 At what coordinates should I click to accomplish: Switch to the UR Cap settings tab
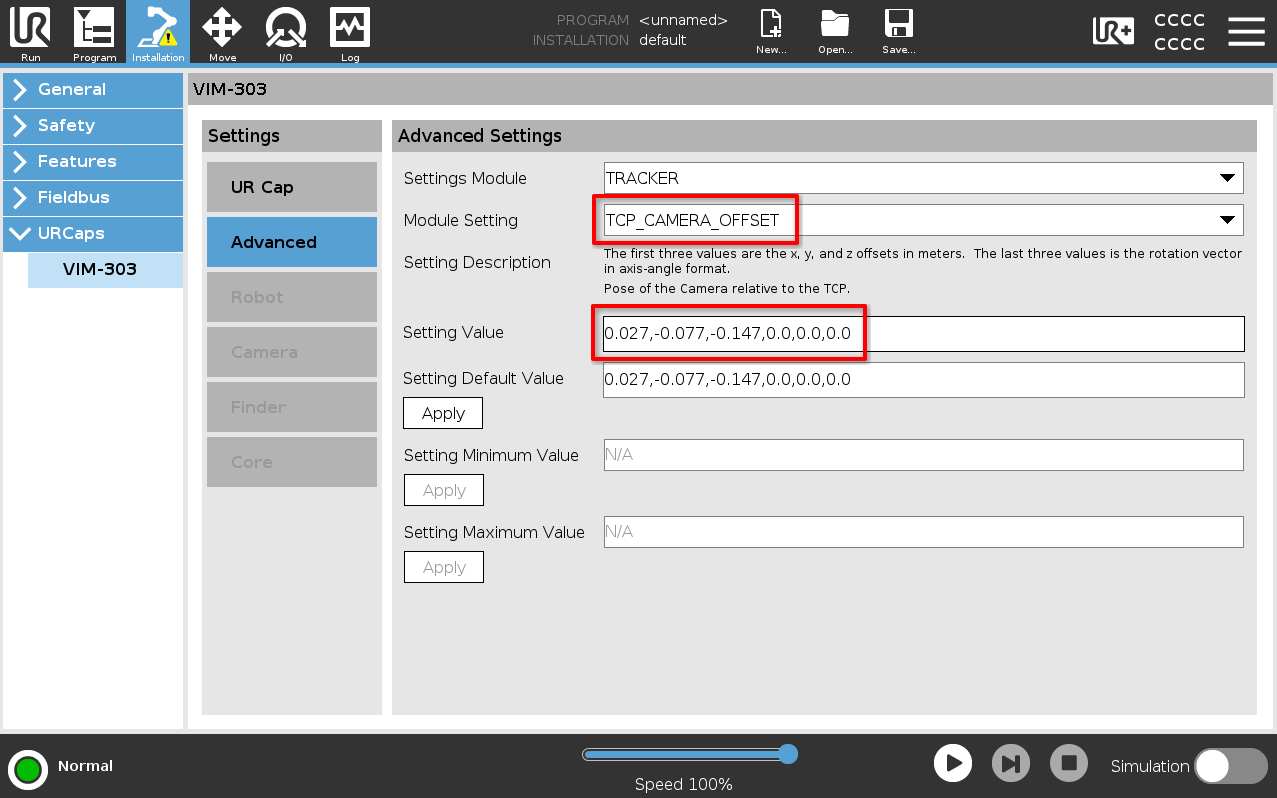pos(292,187)
